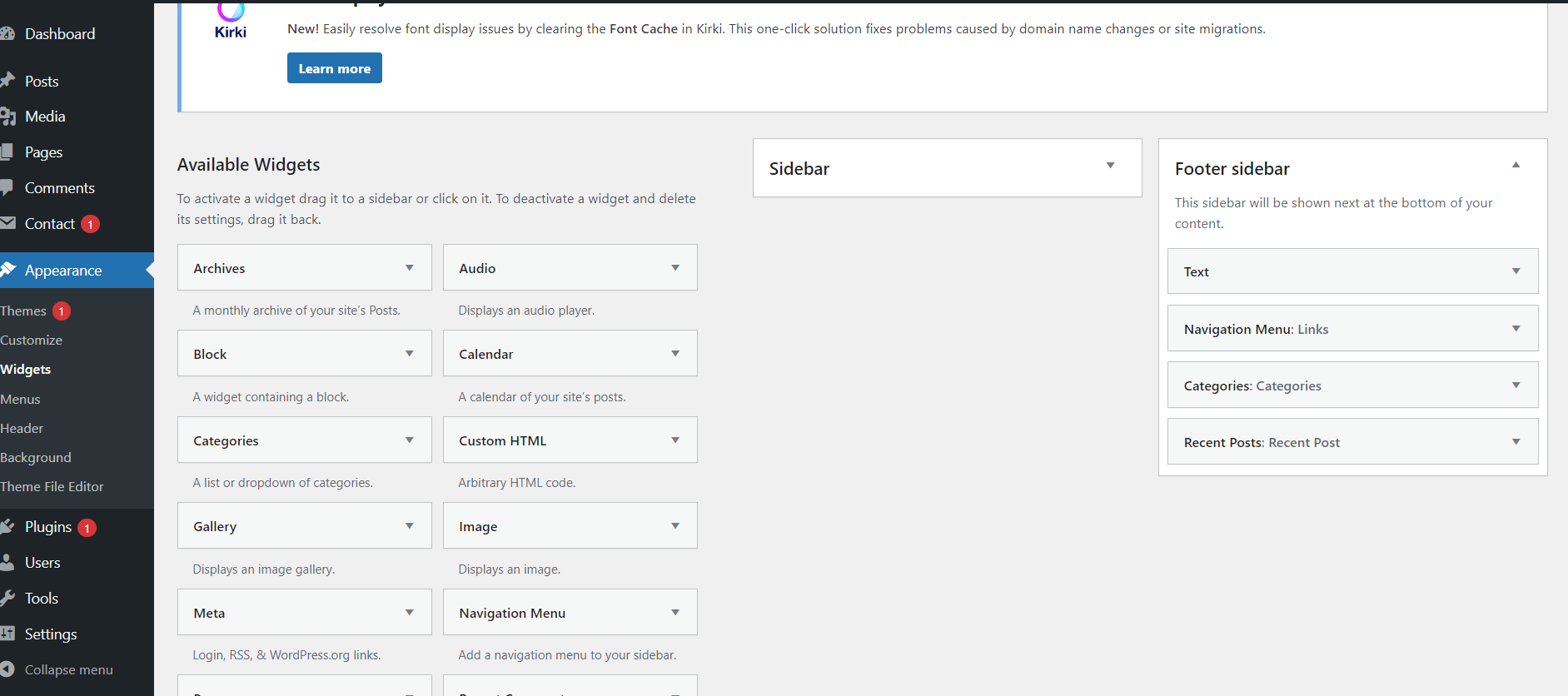Open the Menus submenu item
The image size is (1568, 696).
click(21, 399)
